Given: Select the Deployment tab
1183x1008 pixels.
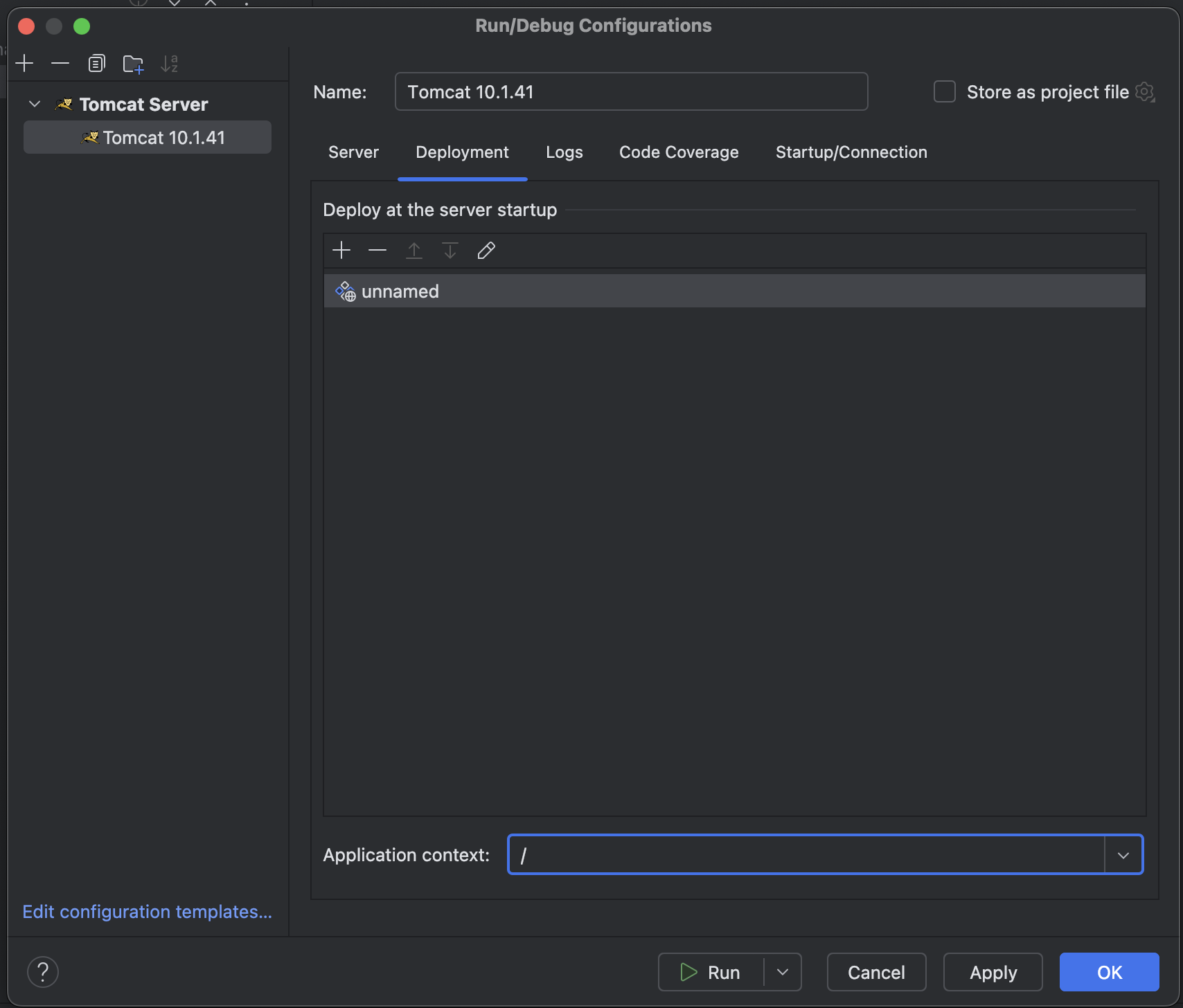Looking at the screenshot, I should pos(462,152).
